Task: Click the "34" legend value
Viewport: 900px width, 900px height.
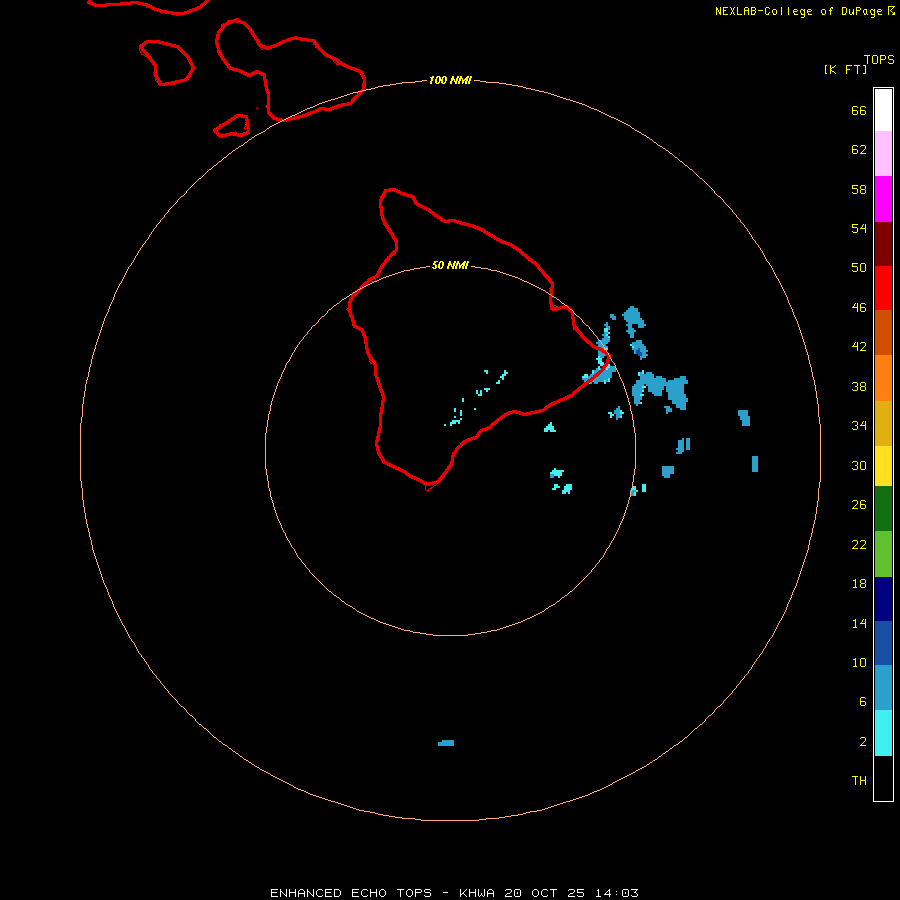Action: [x=859, y=426]
